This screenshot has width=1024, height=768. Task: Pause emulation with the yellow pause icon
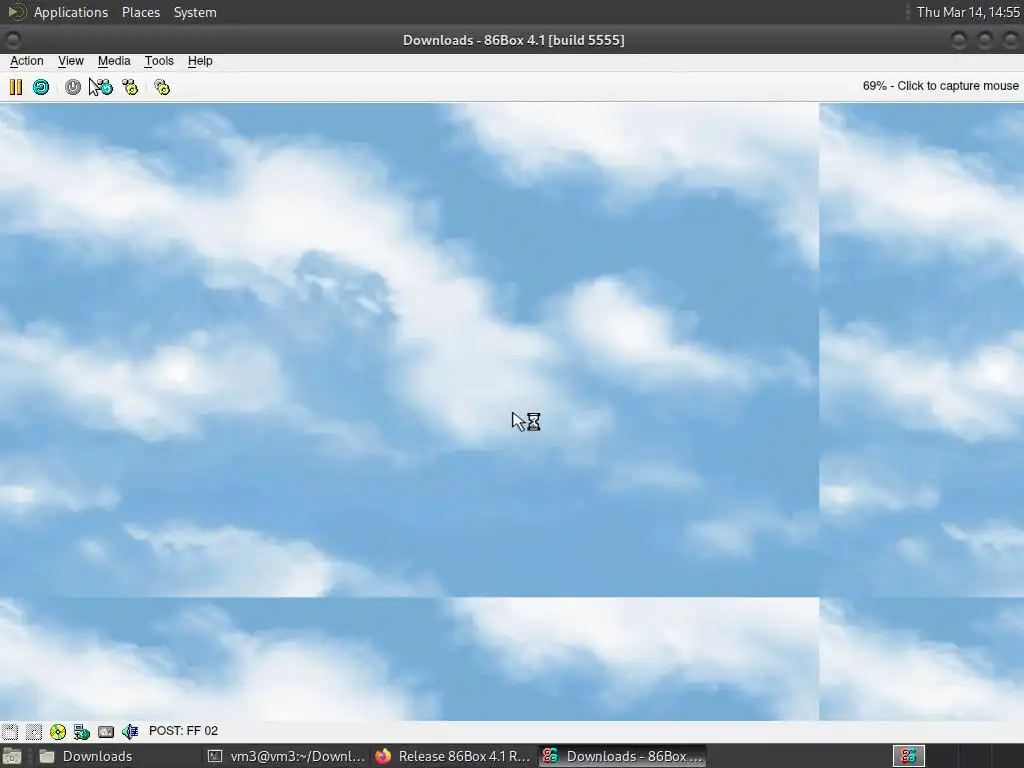tap(16, 87)
